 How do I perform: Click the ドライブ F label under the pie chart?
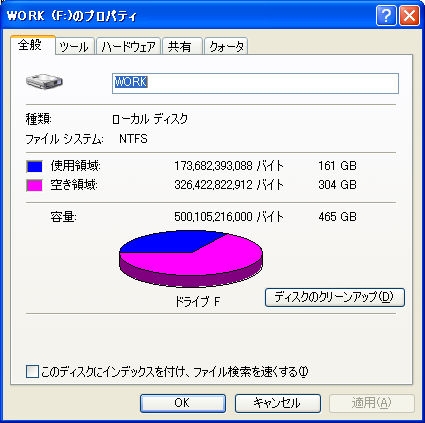[x=197, y=302]
